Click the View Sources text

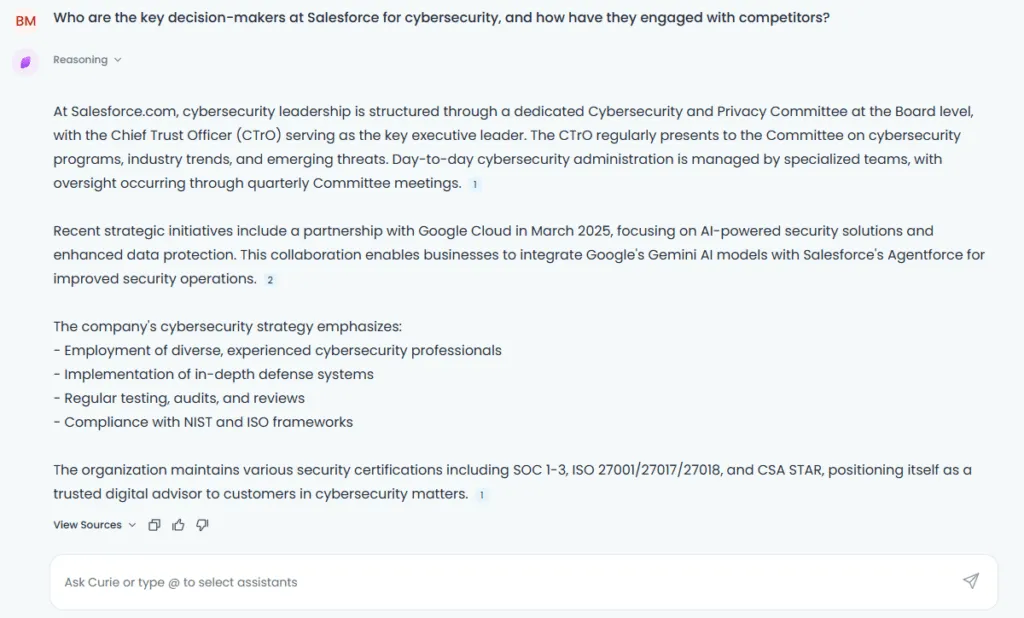[x=88, y=525]
